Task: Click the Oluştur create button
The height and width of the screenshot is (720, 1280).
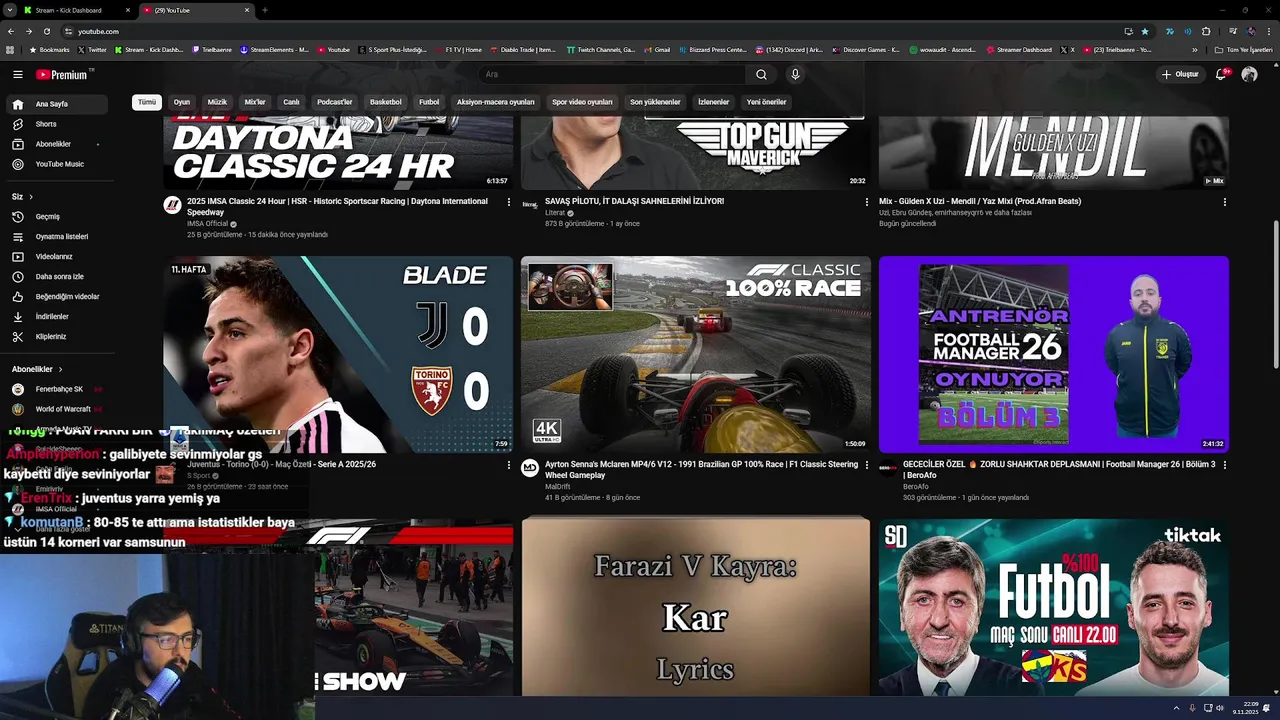Action: [x=1180, y=74]
